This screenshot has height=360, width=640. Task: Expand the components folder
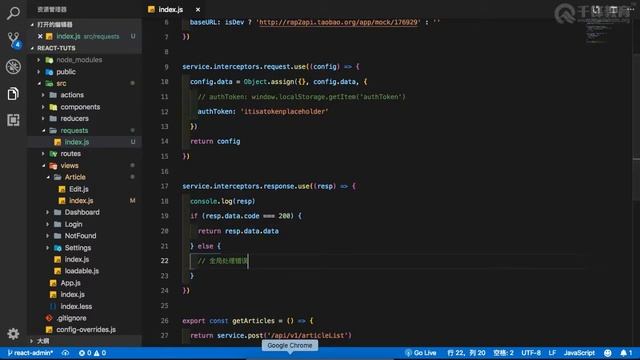click(x=43, y=107)
